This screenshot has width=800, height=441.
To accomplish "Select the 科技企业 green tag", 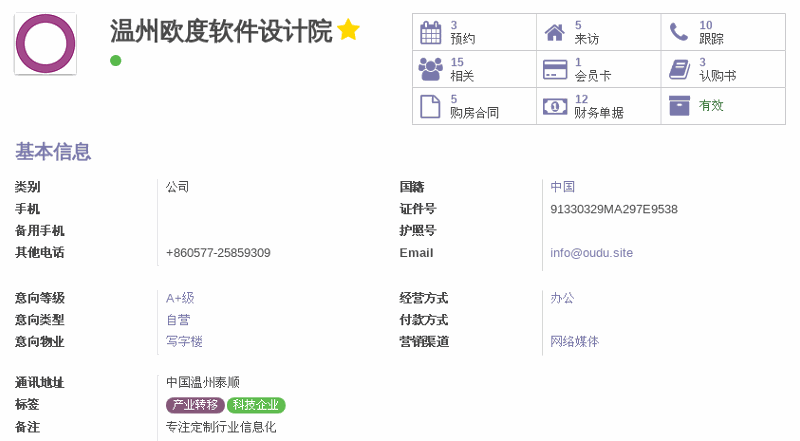I will point(256,405).
